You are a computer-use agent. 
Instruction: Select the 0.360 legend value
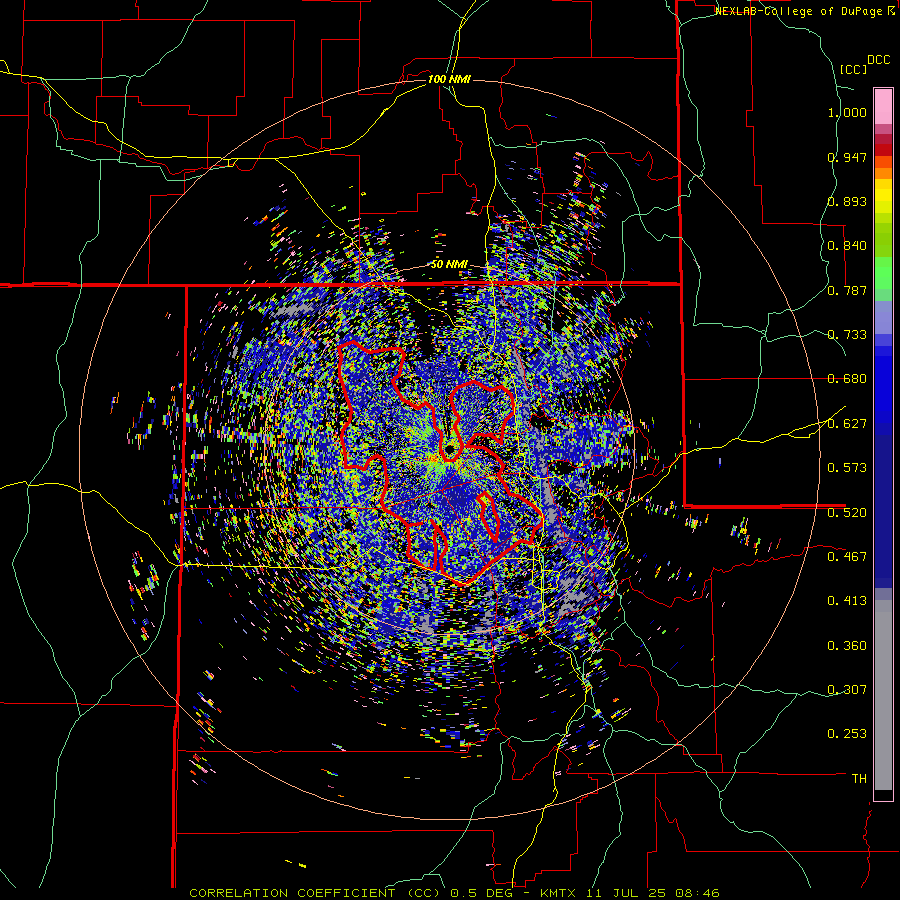847,646
